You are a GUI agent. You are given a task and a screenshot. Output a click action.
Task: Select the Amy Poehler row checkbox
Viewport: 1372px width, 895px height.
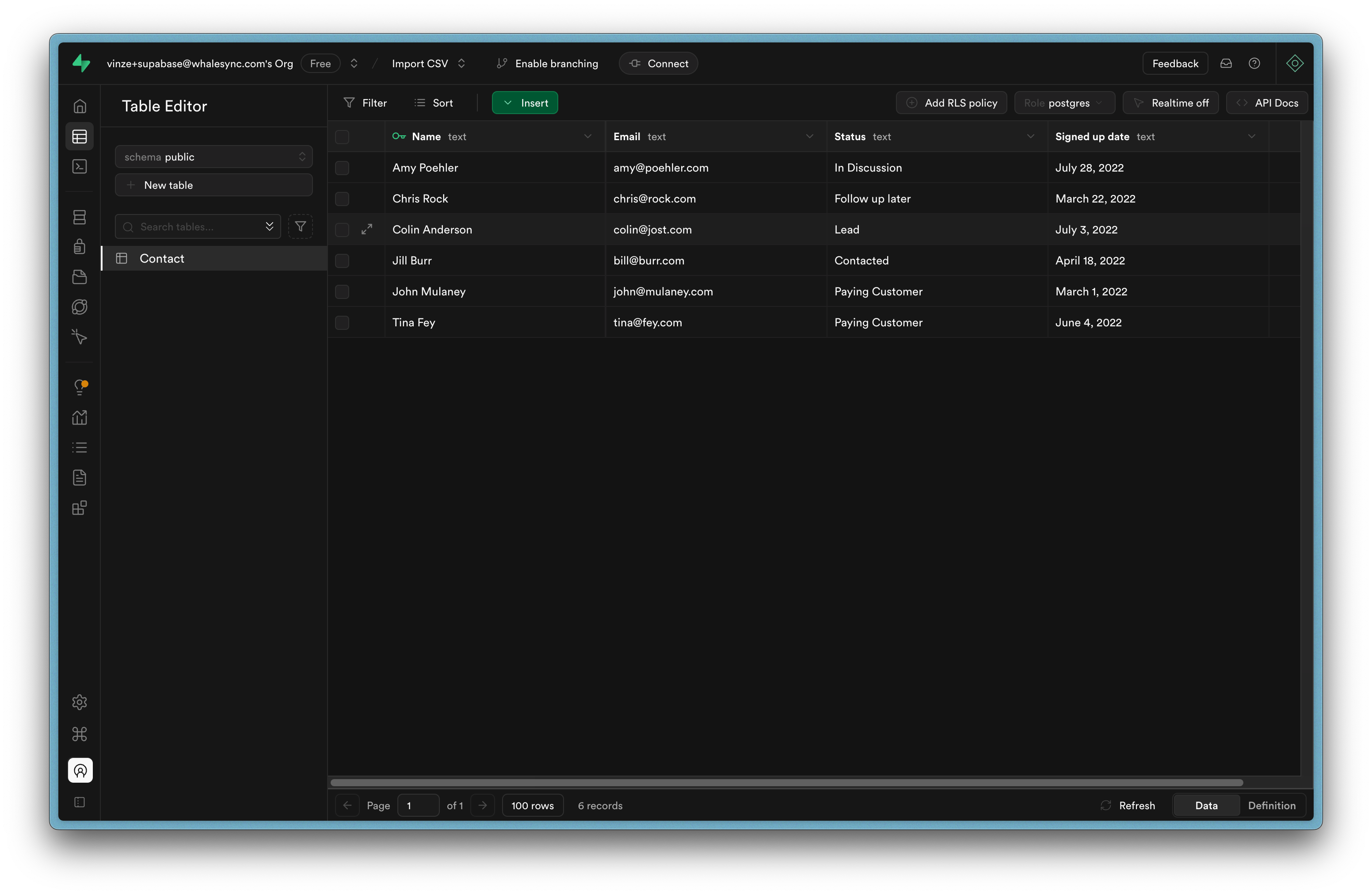[x=343, y=168]
